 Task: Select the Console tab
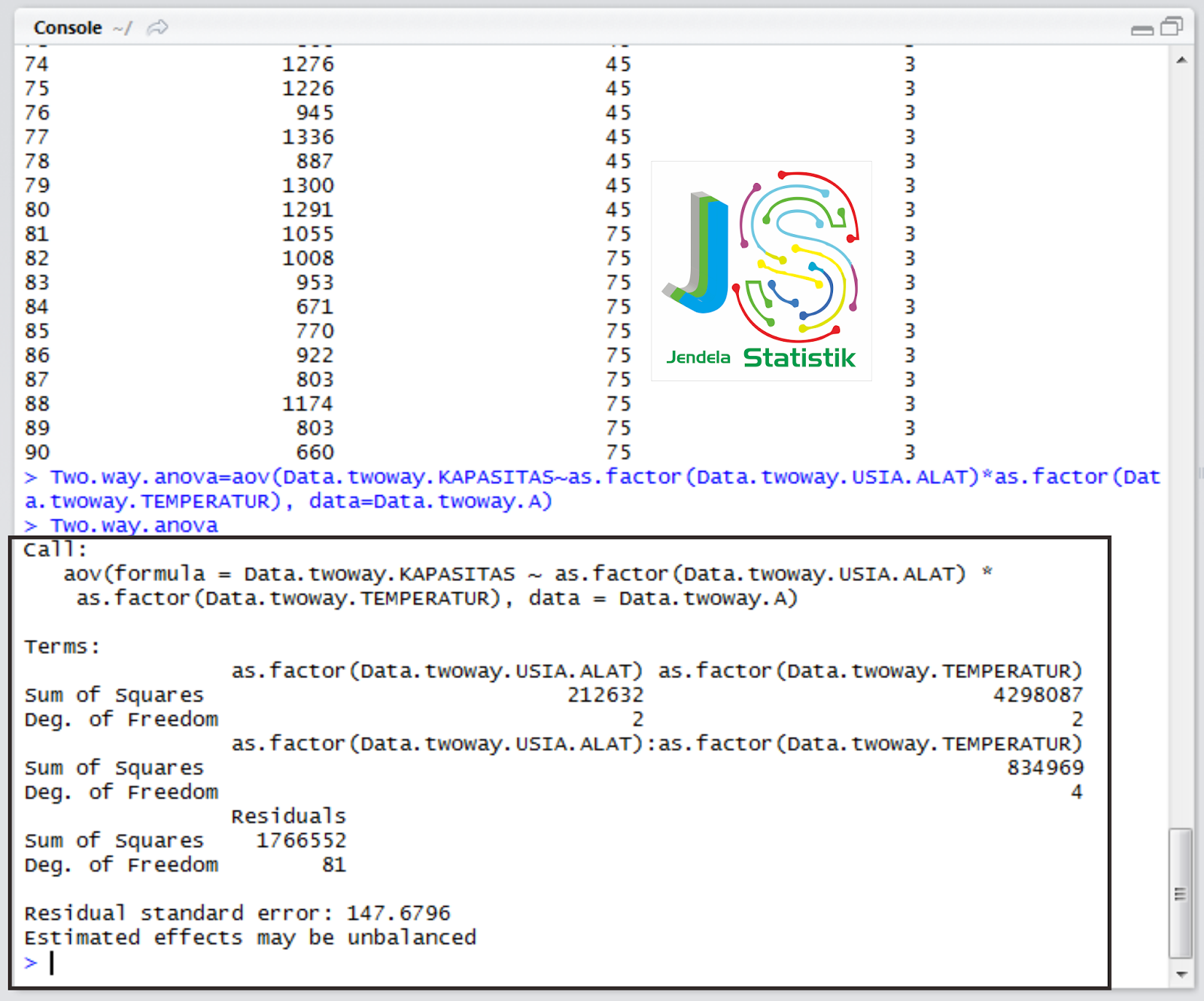click(68, 28)
